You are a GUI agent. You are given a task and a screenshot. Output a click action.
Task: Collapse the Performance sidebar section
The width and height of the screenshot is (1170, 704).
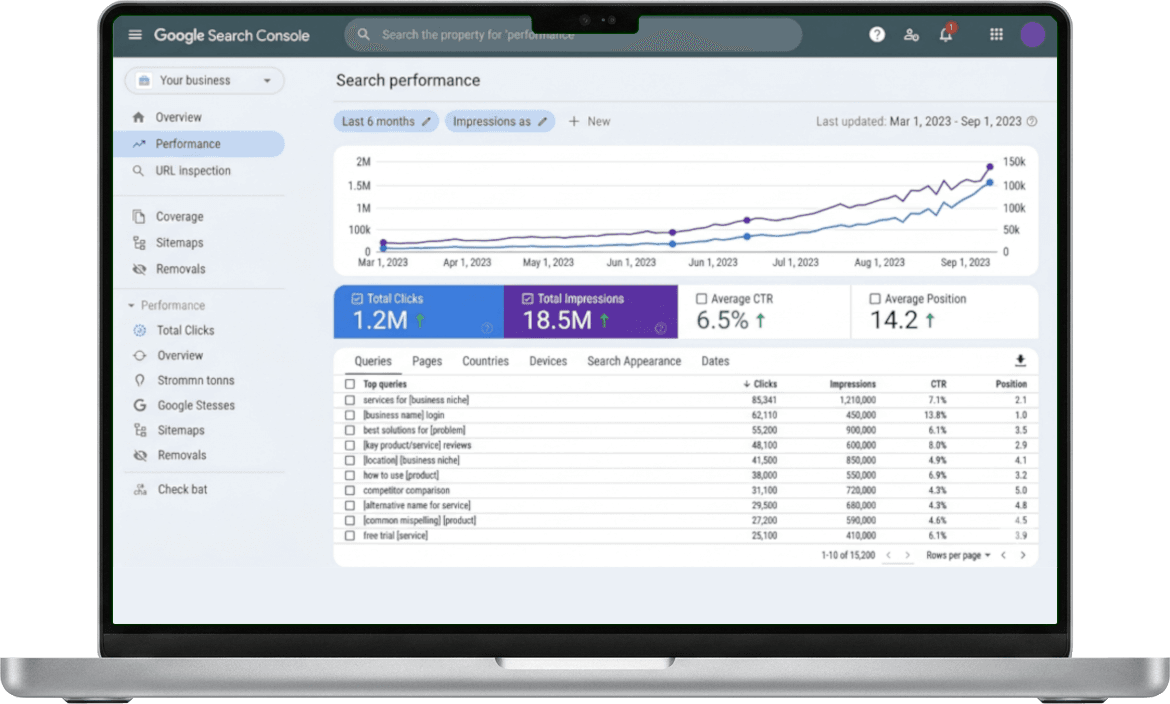[131, 305]
